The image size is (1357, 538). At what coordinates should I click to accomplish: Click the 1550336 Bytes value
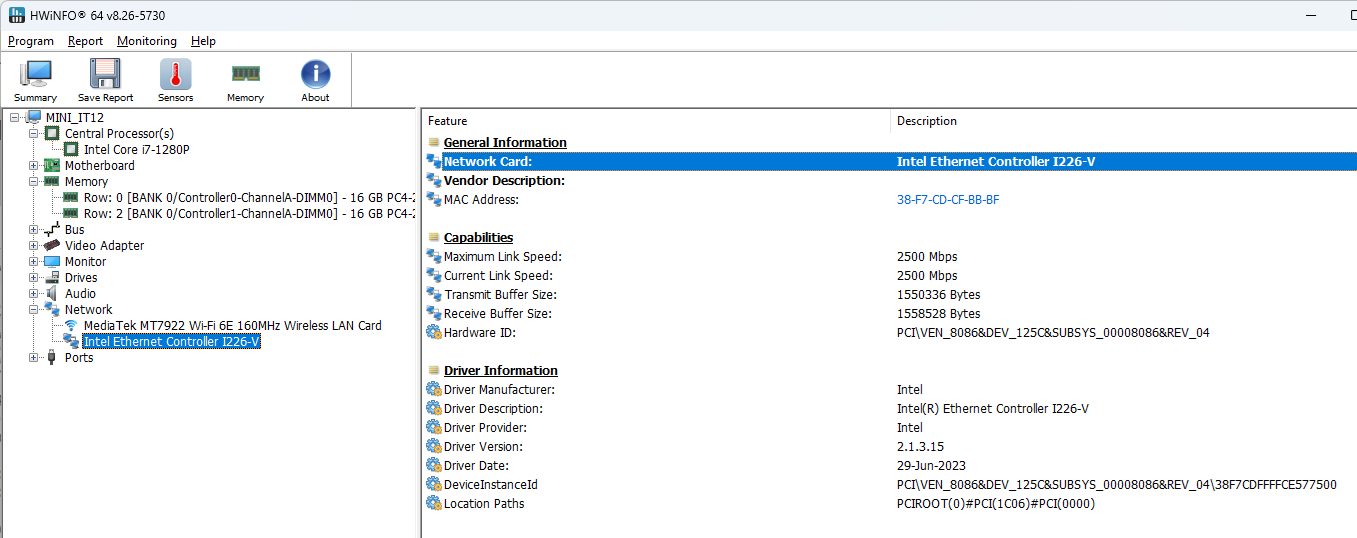tap(938, 295)
